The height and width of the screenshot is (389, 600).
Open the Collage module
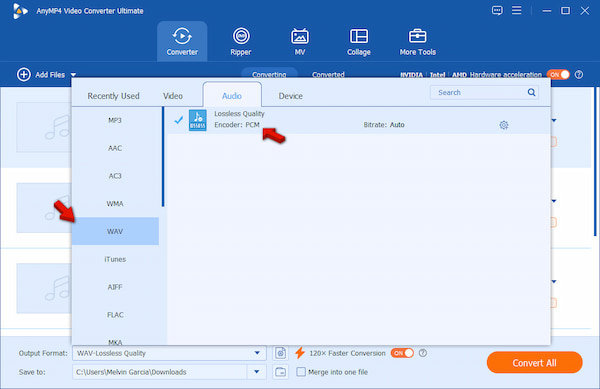click(359, 41)
